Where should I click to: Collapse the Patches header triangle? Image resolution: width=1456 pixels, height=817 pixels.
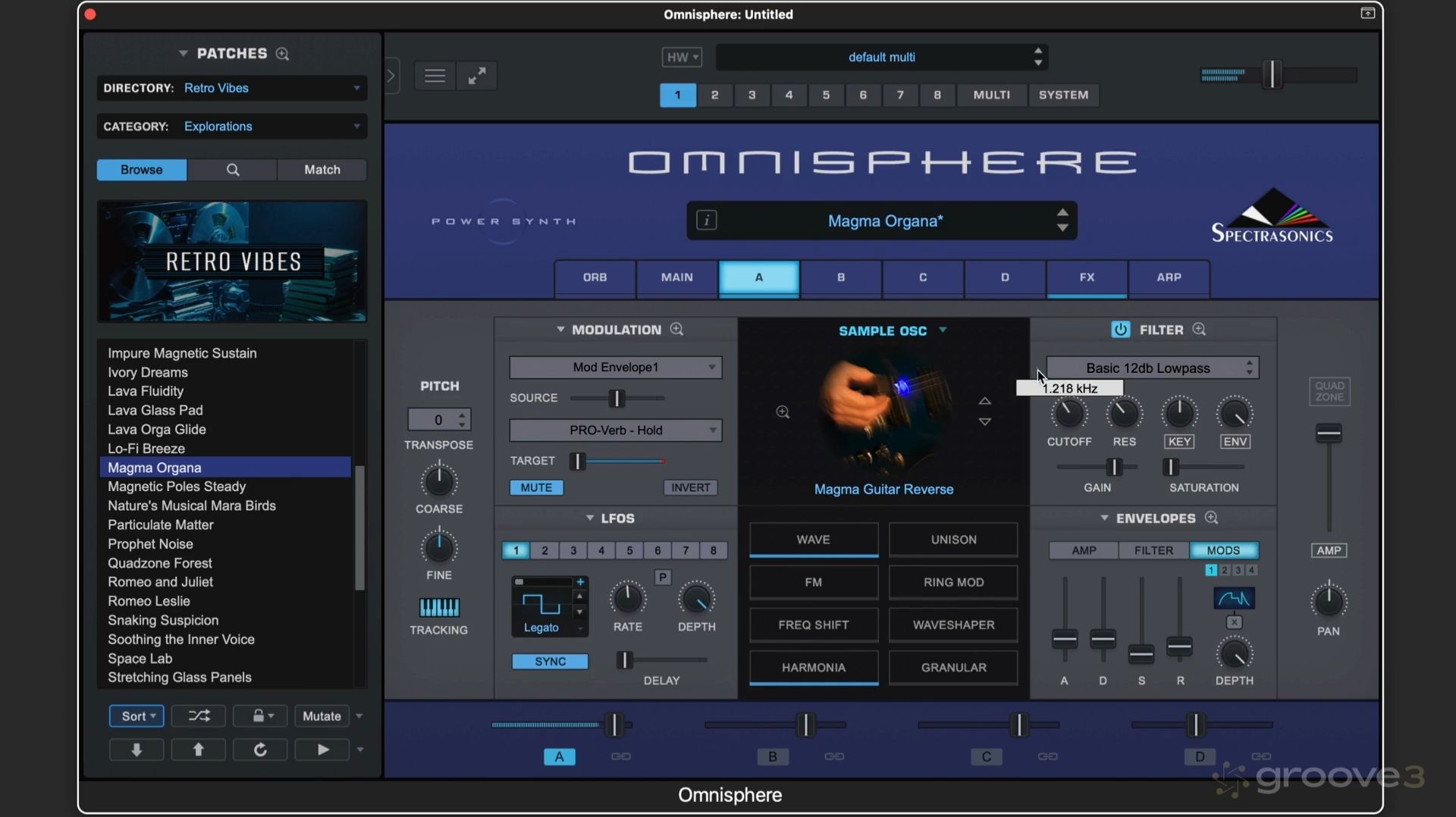coord(183,54)
